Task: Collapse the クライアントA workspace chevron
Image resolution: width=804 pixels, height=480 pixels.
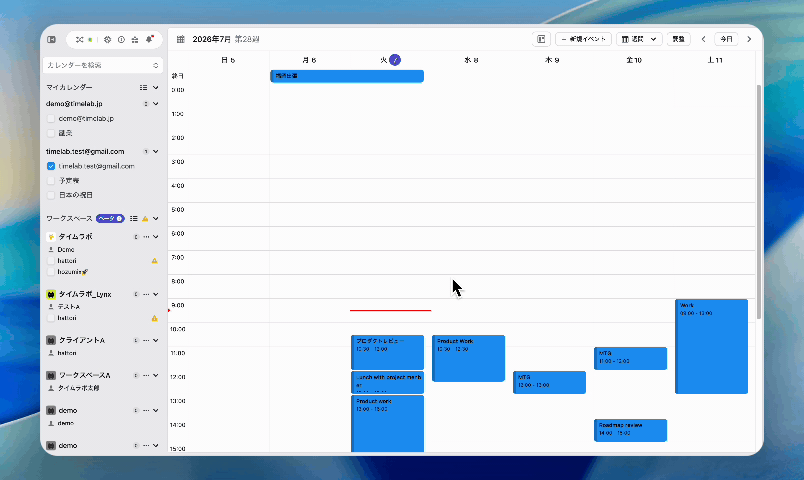Action: pos(155,341)
